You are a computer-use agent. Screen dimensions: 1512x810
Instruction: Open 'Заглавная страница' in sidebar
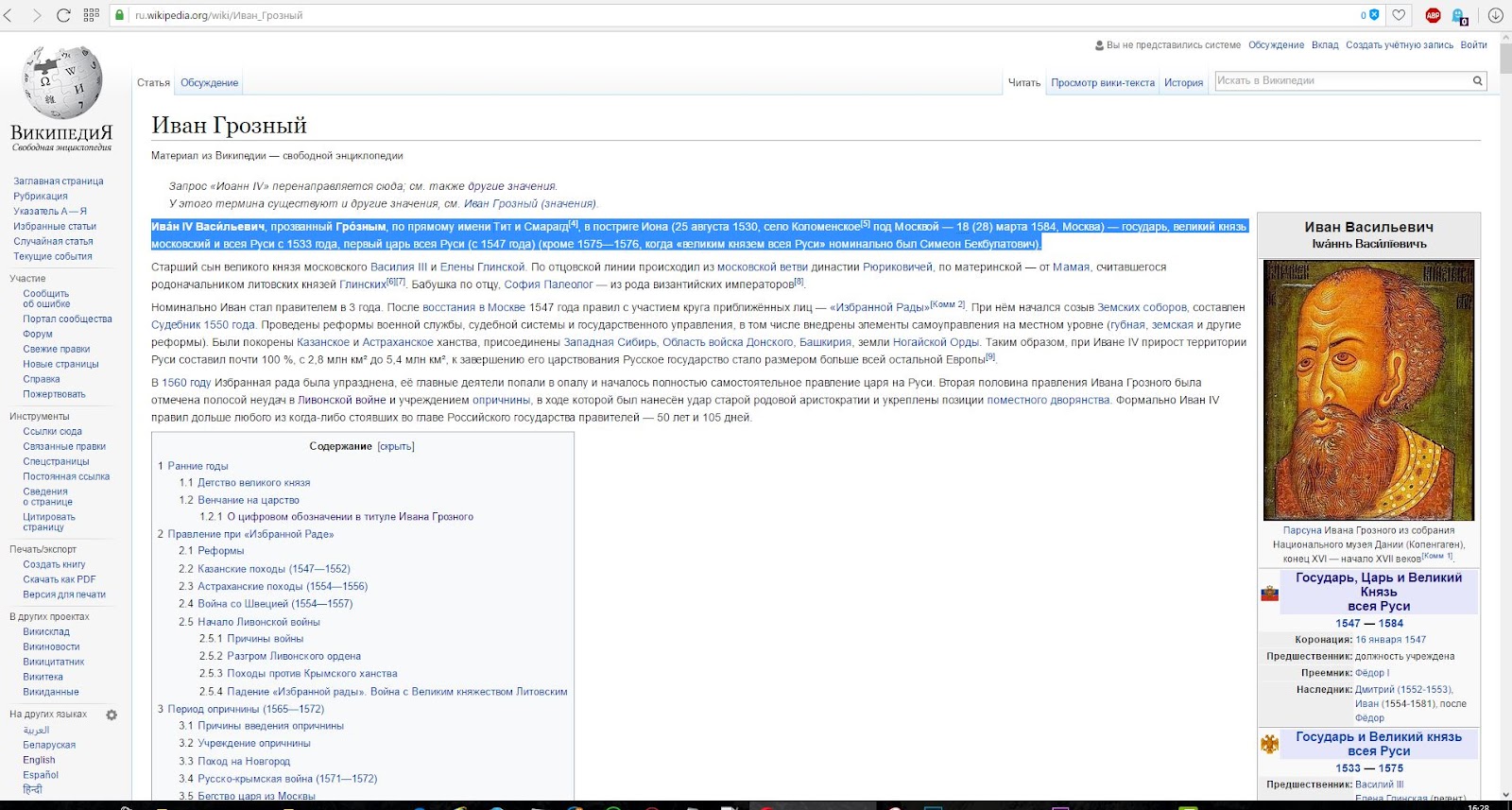(59, 181)
